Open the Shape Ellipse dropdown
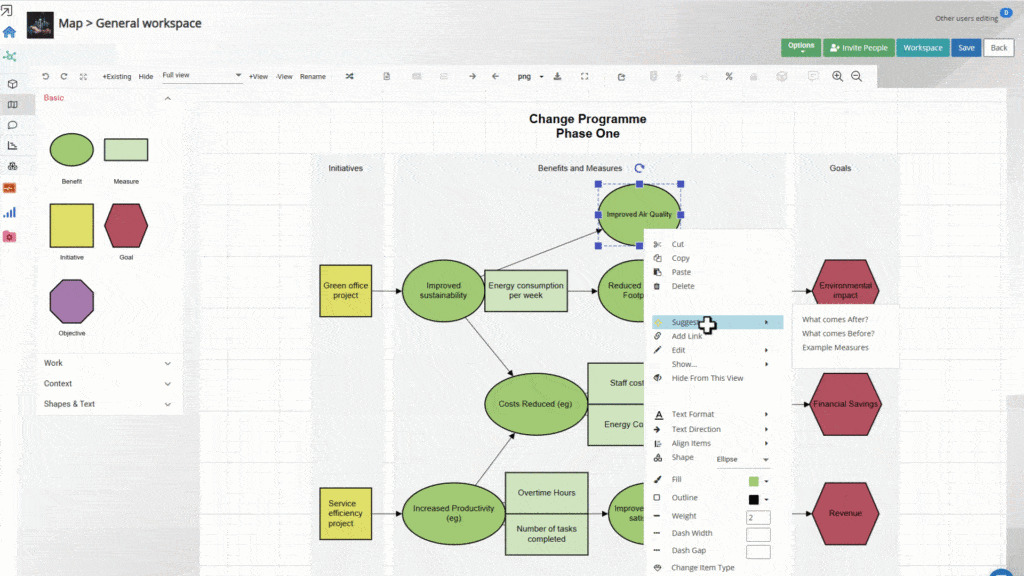 click(743, 459)
